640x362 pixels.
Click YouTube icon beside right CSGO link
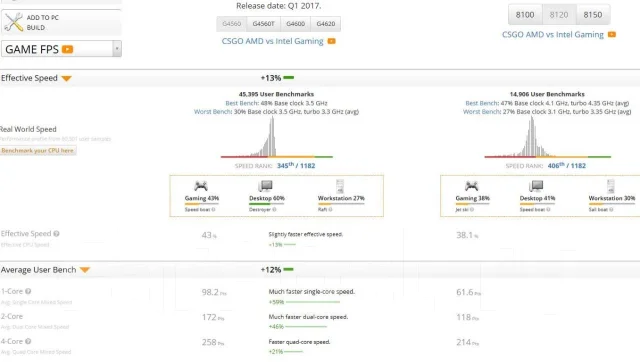[x=611, y=35]
